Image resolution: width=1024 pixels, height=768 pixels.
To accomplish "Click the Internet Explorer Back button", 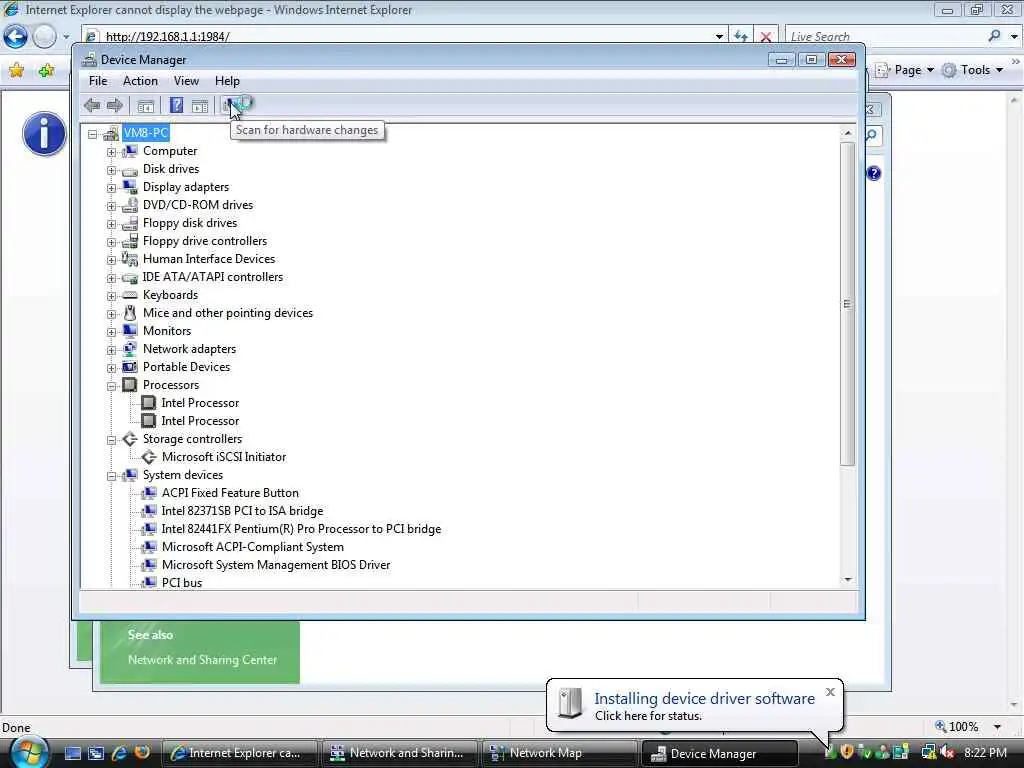I will (16, 37).
